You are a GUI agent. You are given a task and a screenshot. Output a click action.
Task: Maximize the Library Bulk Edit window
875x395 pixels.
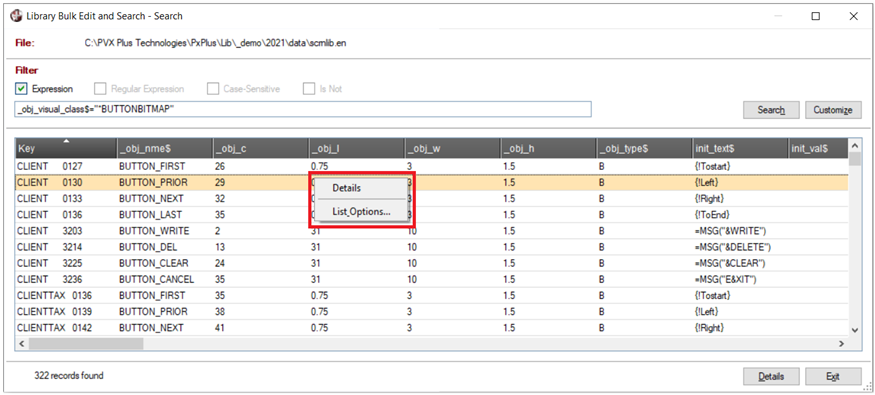[x=816, y=16]
